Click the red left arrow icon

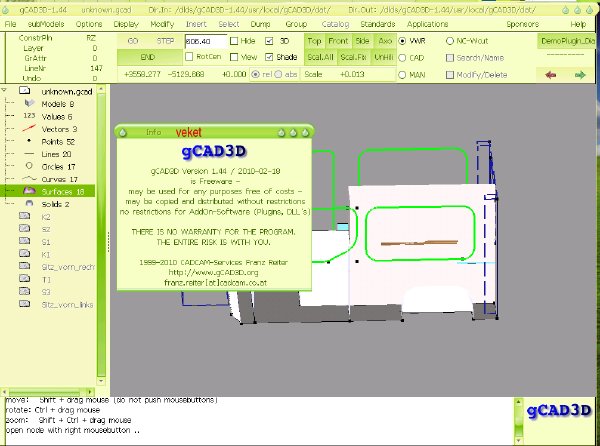[x=551, y=75]
